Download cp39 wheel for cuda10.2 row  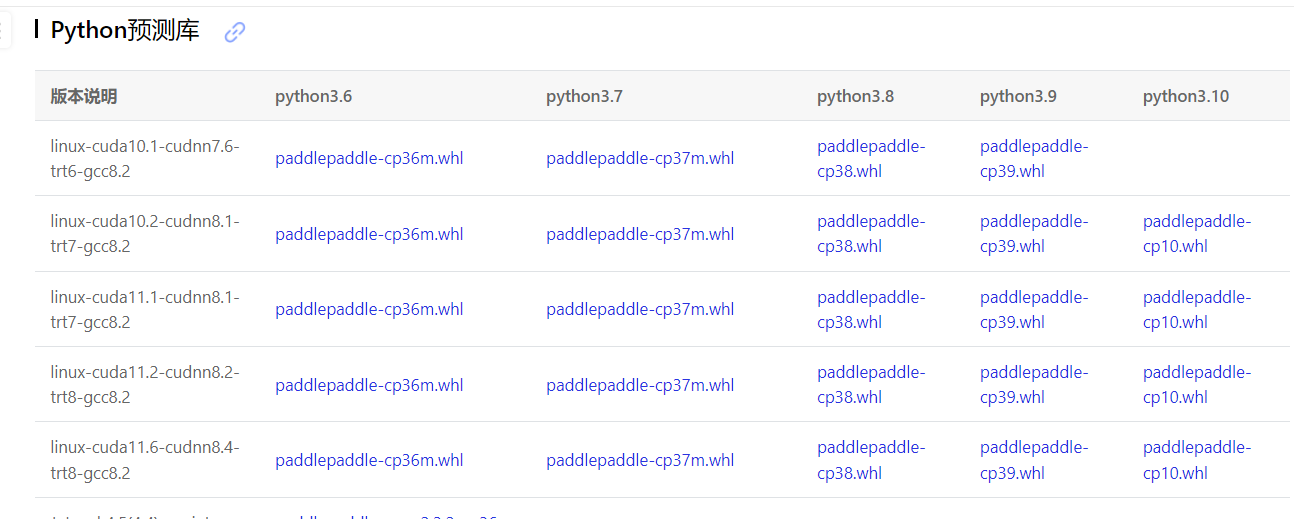1034,234
